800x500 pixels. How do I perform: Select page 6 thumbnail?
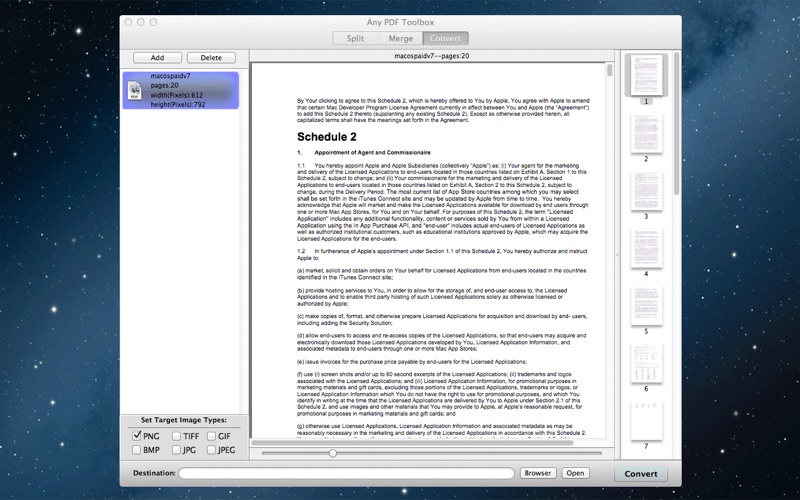click(x=646, y=363)
